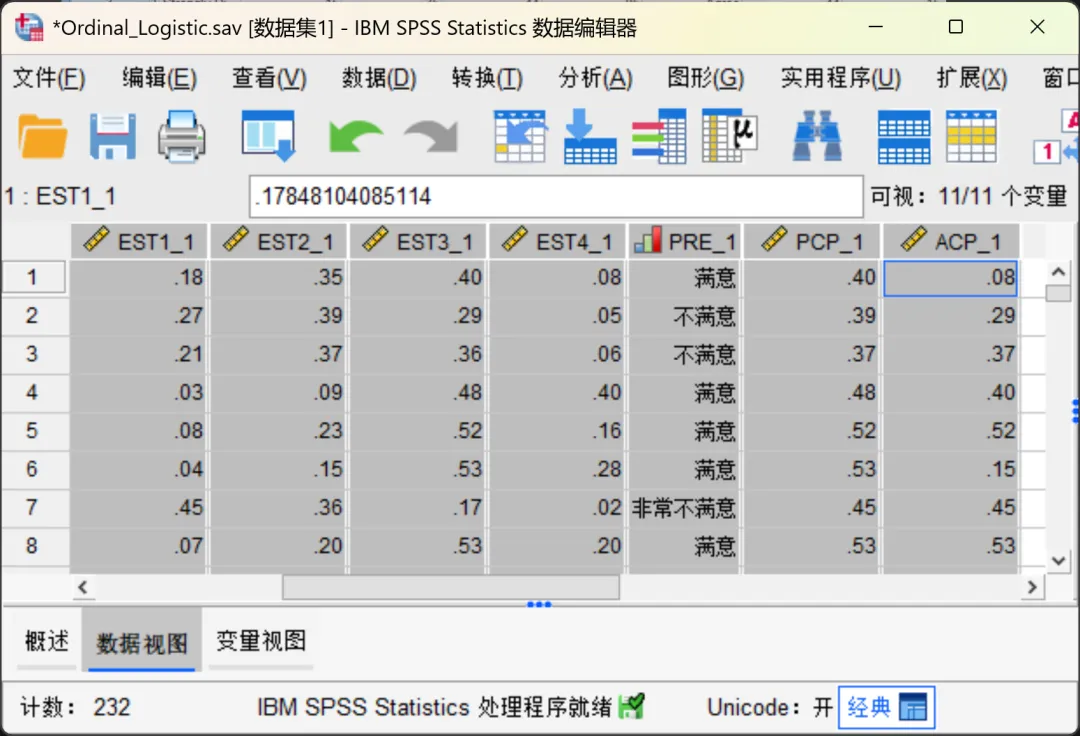This screenshot has height=736, width=1080.
Task: Minimize the SPSS window
Action: (x=875, y=27)
